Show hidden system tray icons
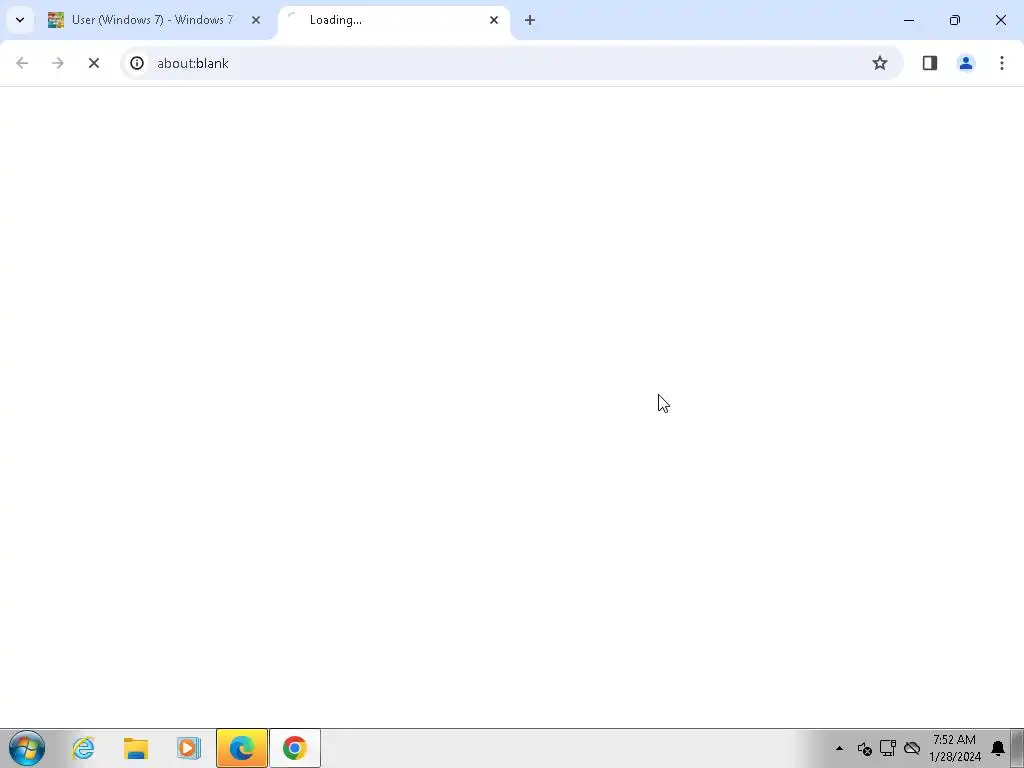Image resolution: width=1024 pixels, height=768 pixels. click(x=839, y=748)
